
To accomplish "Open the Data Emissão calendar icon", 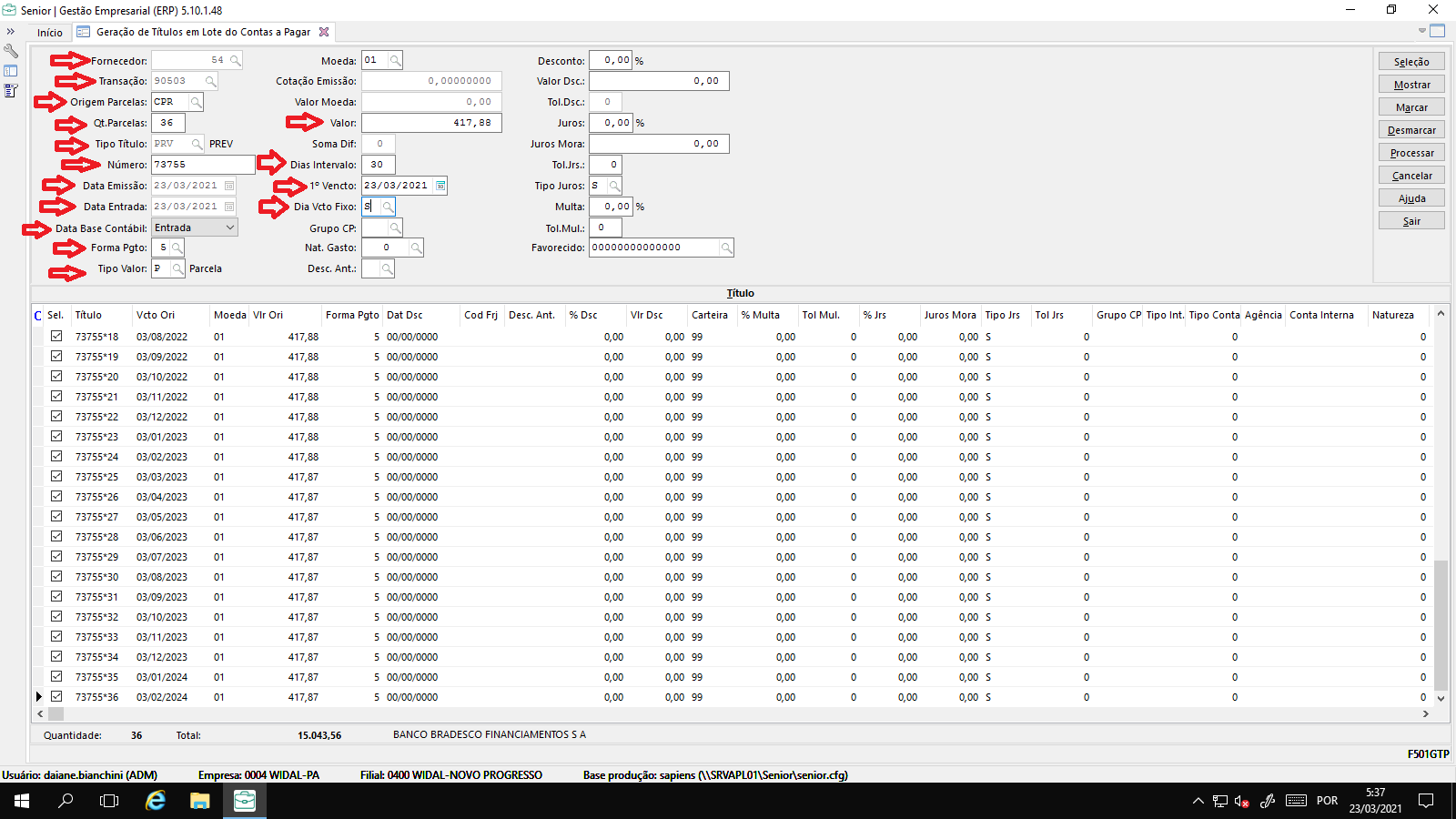I will pos(229,186).
